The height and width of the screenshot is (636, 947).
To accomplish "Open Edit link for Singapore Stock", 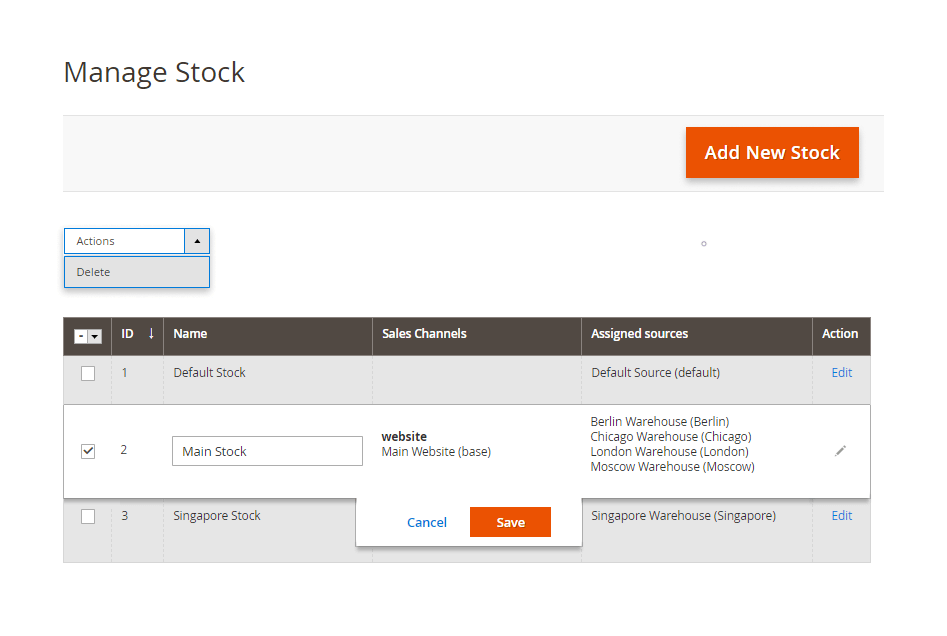I will (x=841, y=515).
